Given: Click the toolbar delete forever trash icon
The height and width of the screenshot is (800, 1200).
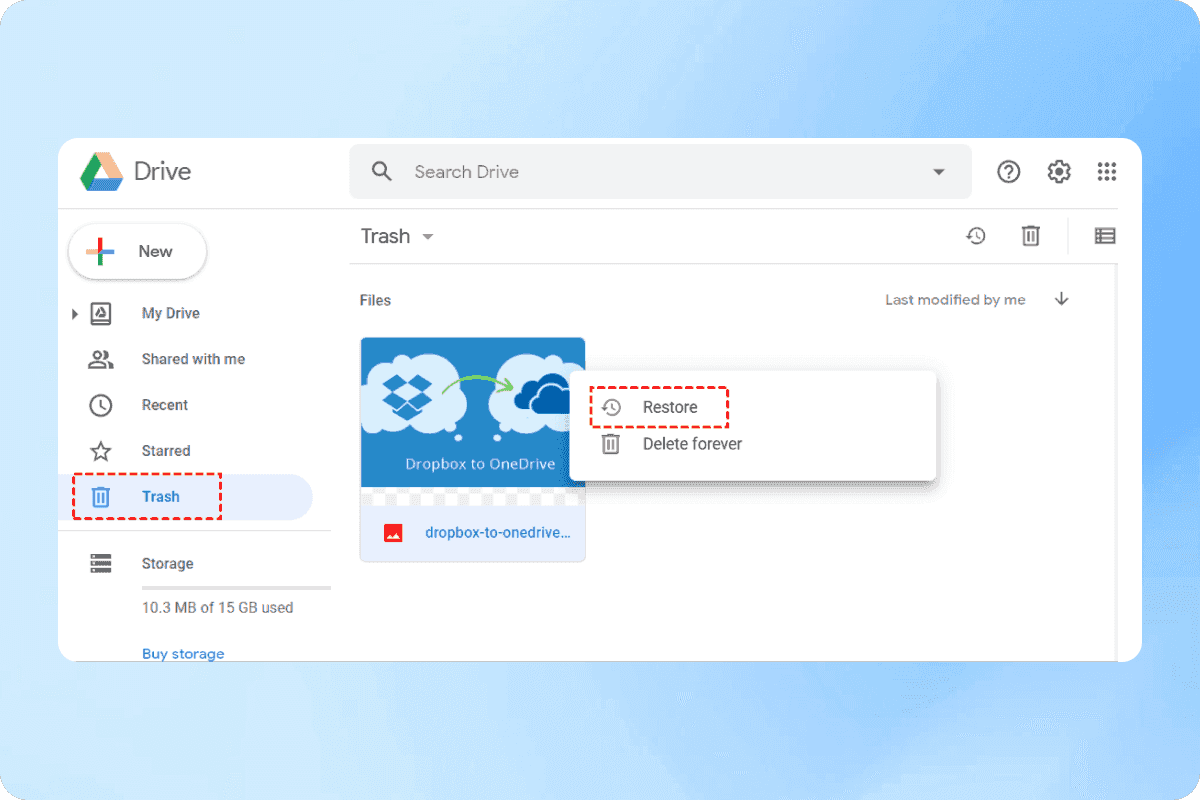Looking at the screenshot, I should 1030,236.
